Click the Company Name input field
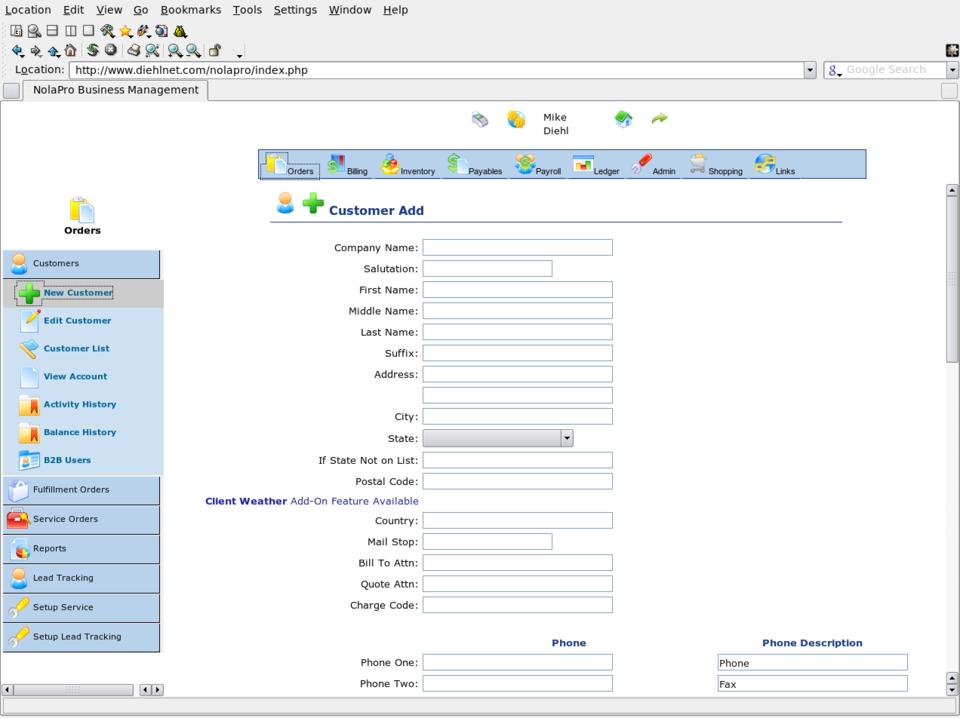The width and height of the screenshot is (960, 718). [x=517, y=247]
